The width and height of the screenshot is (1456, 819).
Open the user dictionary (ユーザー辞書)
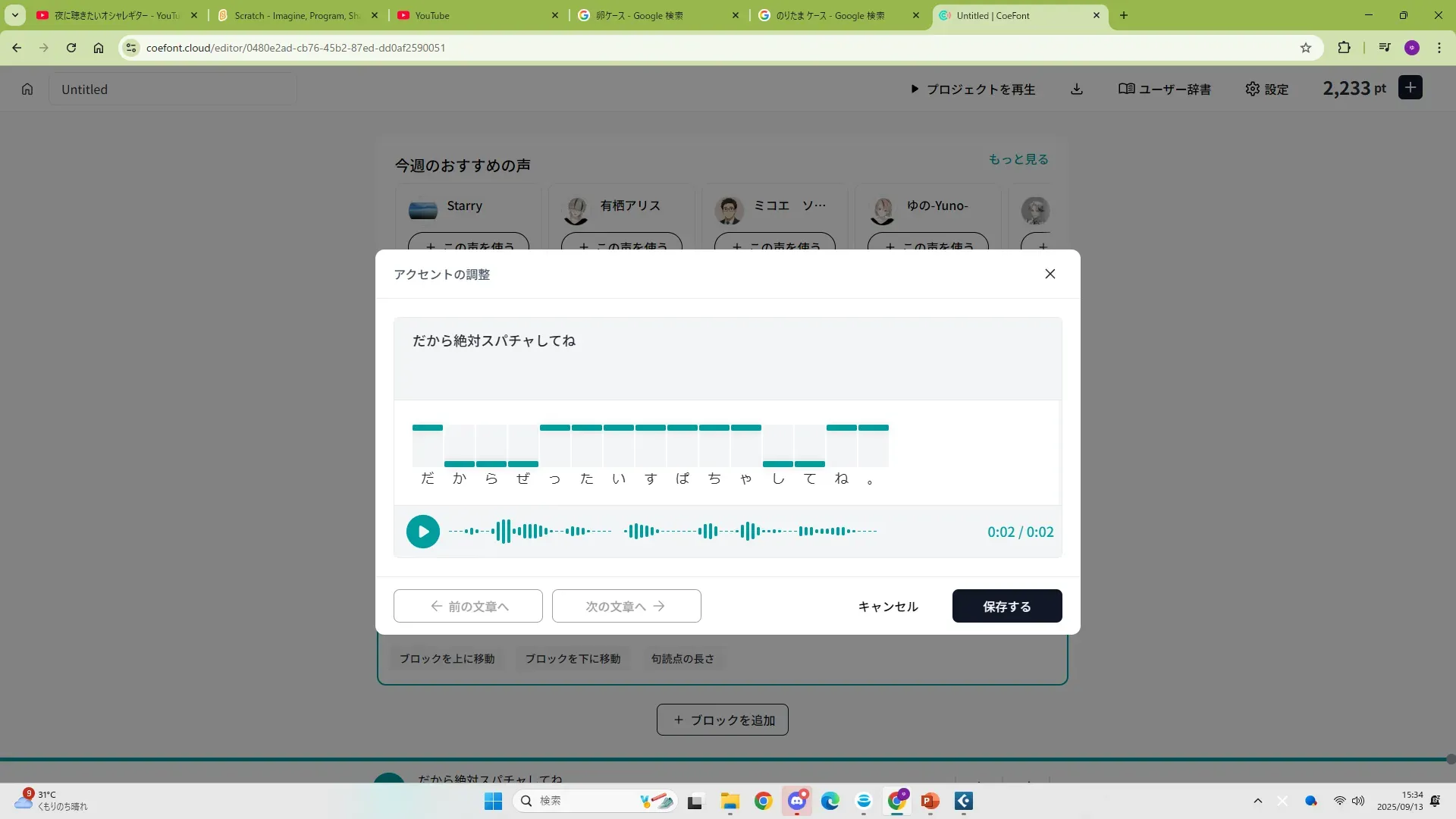pos(1164,89)
